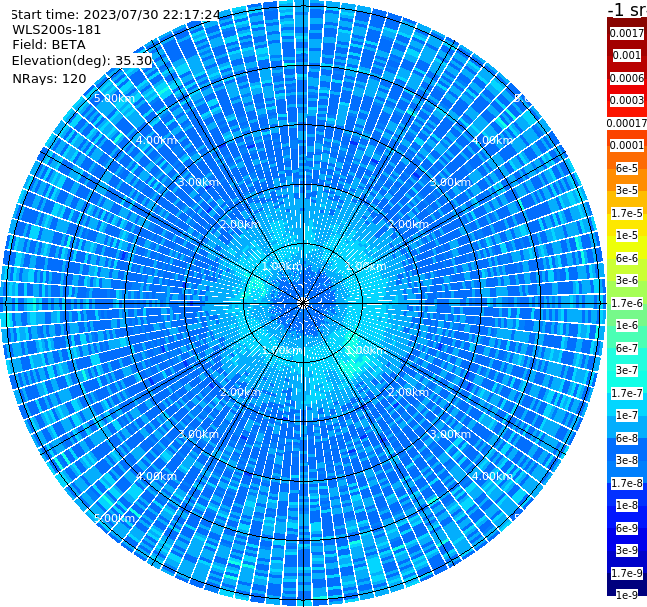Click the 1e-5 colorbar value
Screen dimensions: 647x607
[627, 235]
